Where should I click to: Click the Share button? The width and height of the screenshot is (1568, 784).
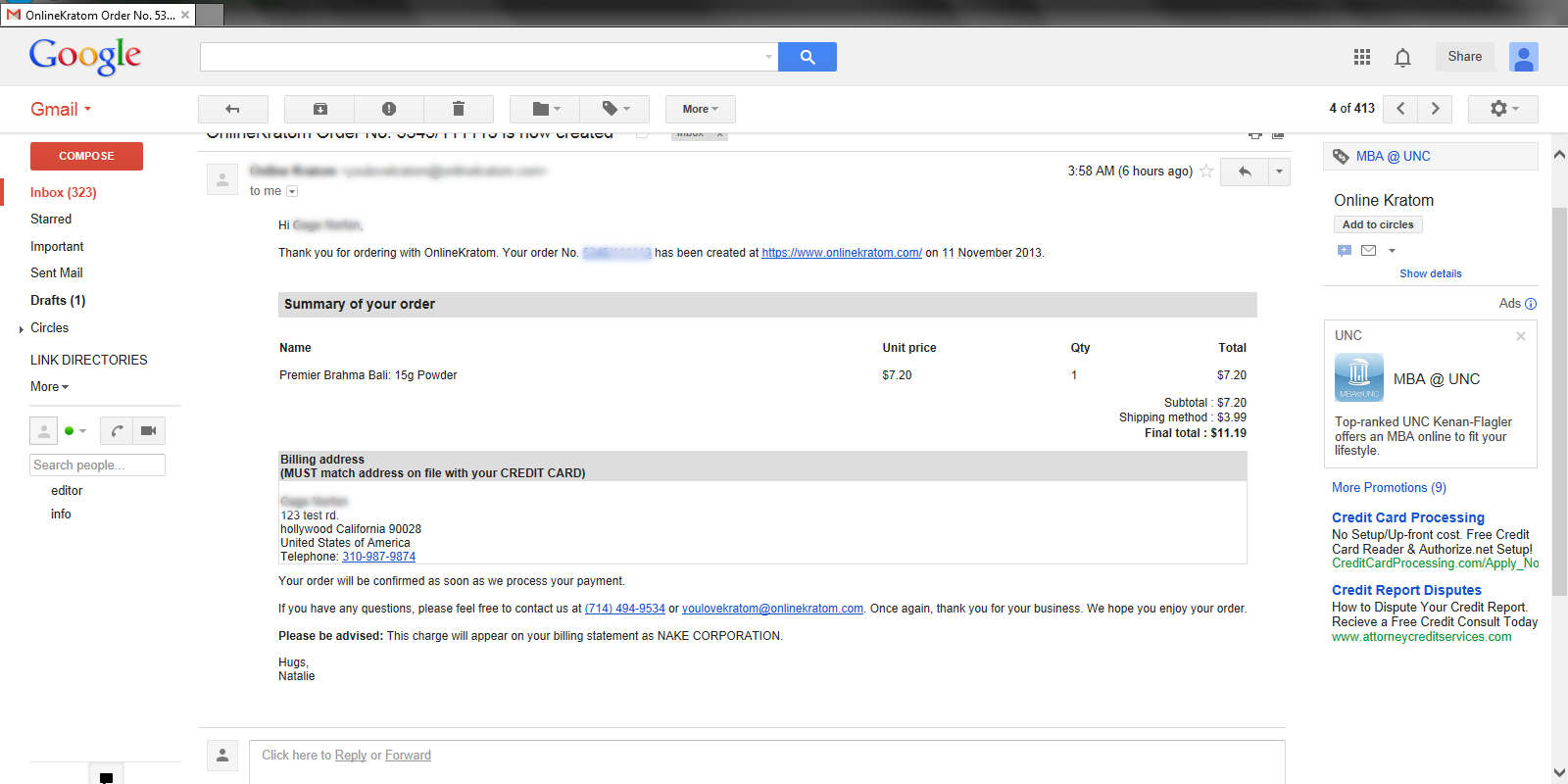point(1465,57)
